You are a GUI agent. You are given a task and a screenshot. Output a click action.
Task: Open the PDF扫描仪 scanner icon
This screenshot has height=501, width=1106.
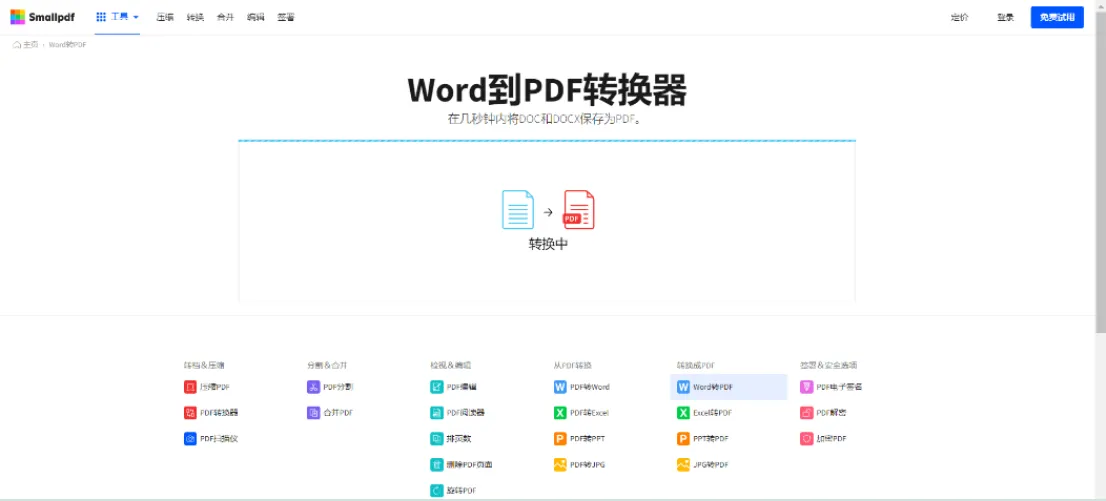190,439
